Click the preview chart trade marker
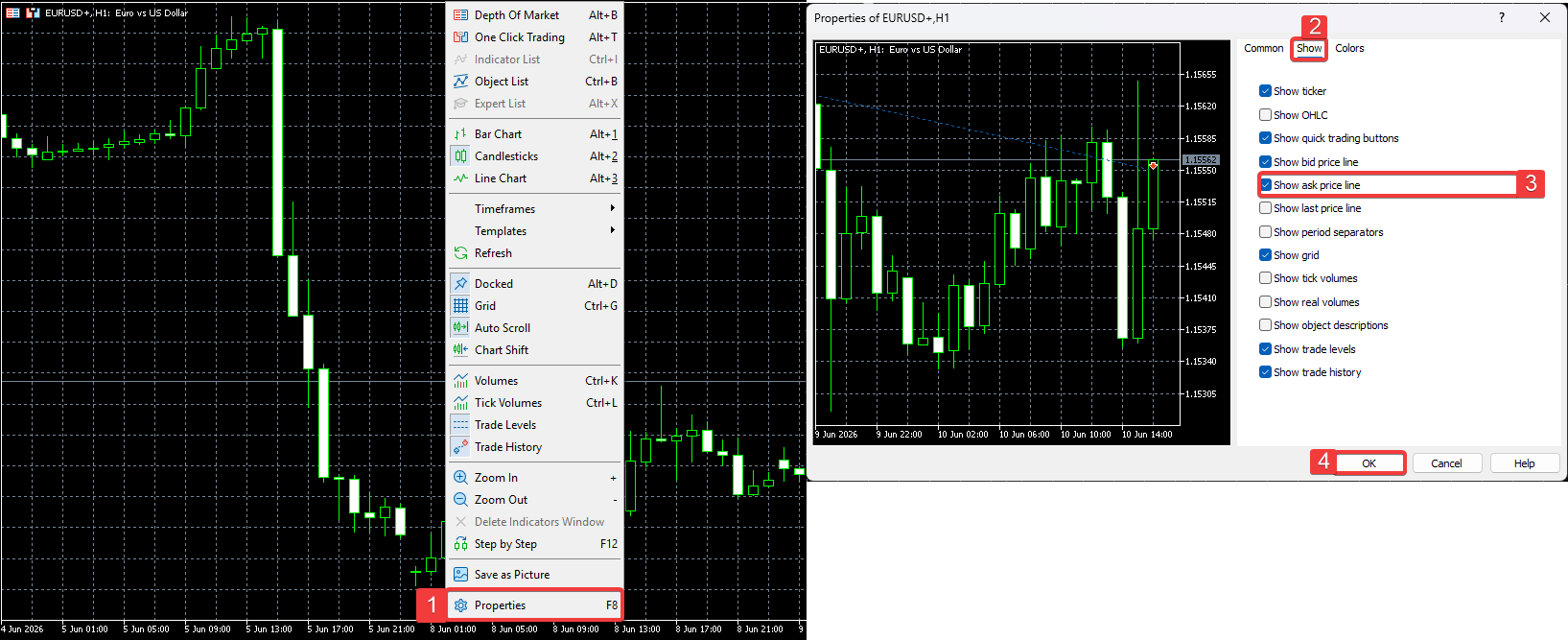Viewport: 1568px width, 640px height. 1153,165
